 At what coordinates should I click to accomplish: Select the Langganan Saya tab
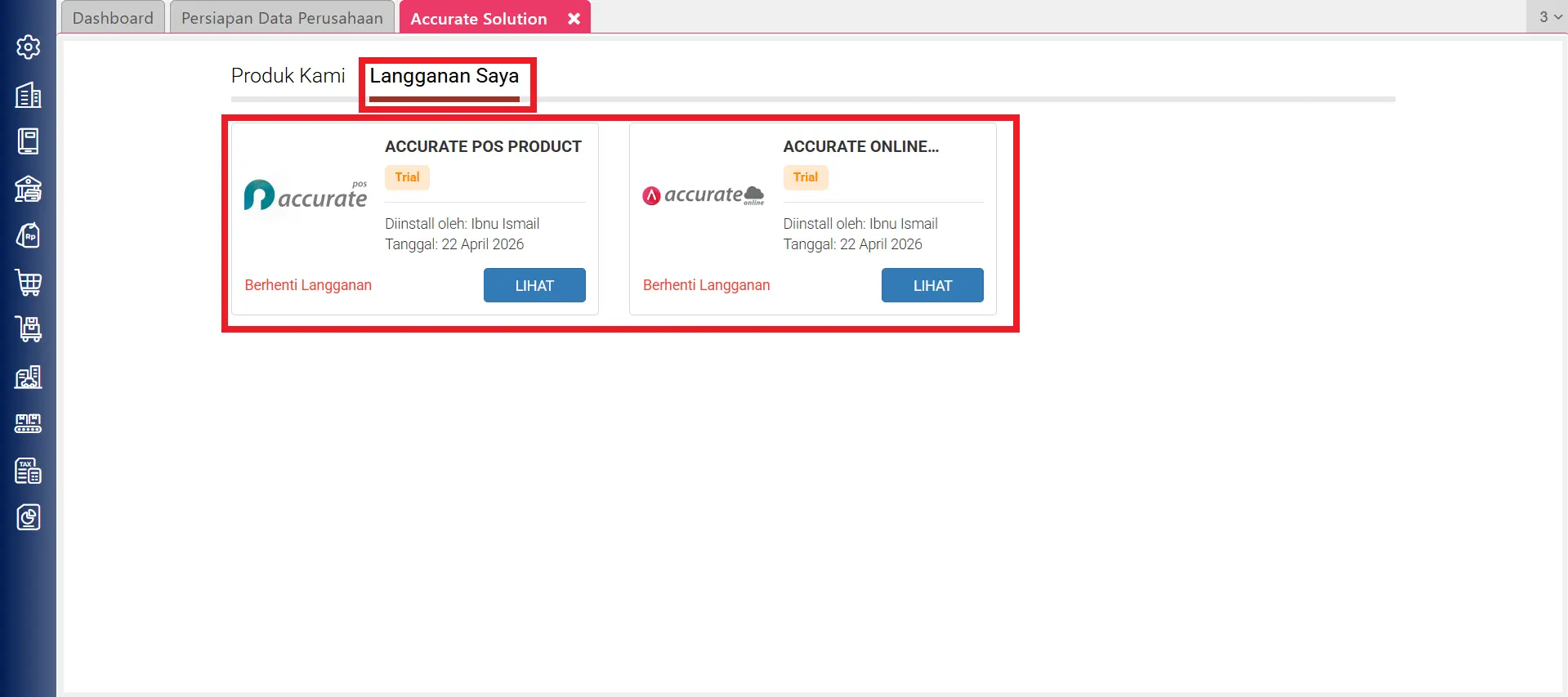coord(444,76)
